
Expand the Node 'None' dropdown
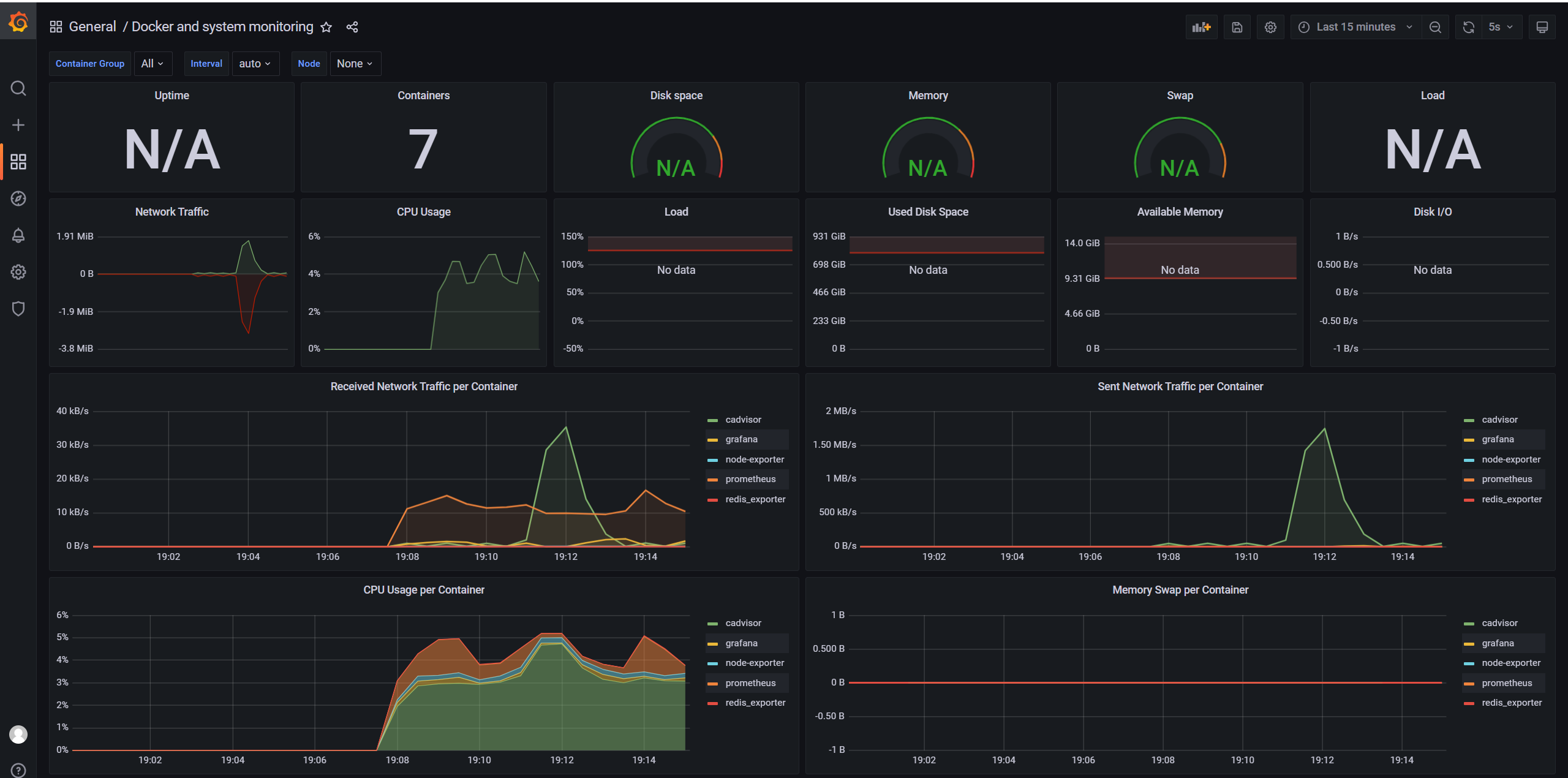point(355,64)
